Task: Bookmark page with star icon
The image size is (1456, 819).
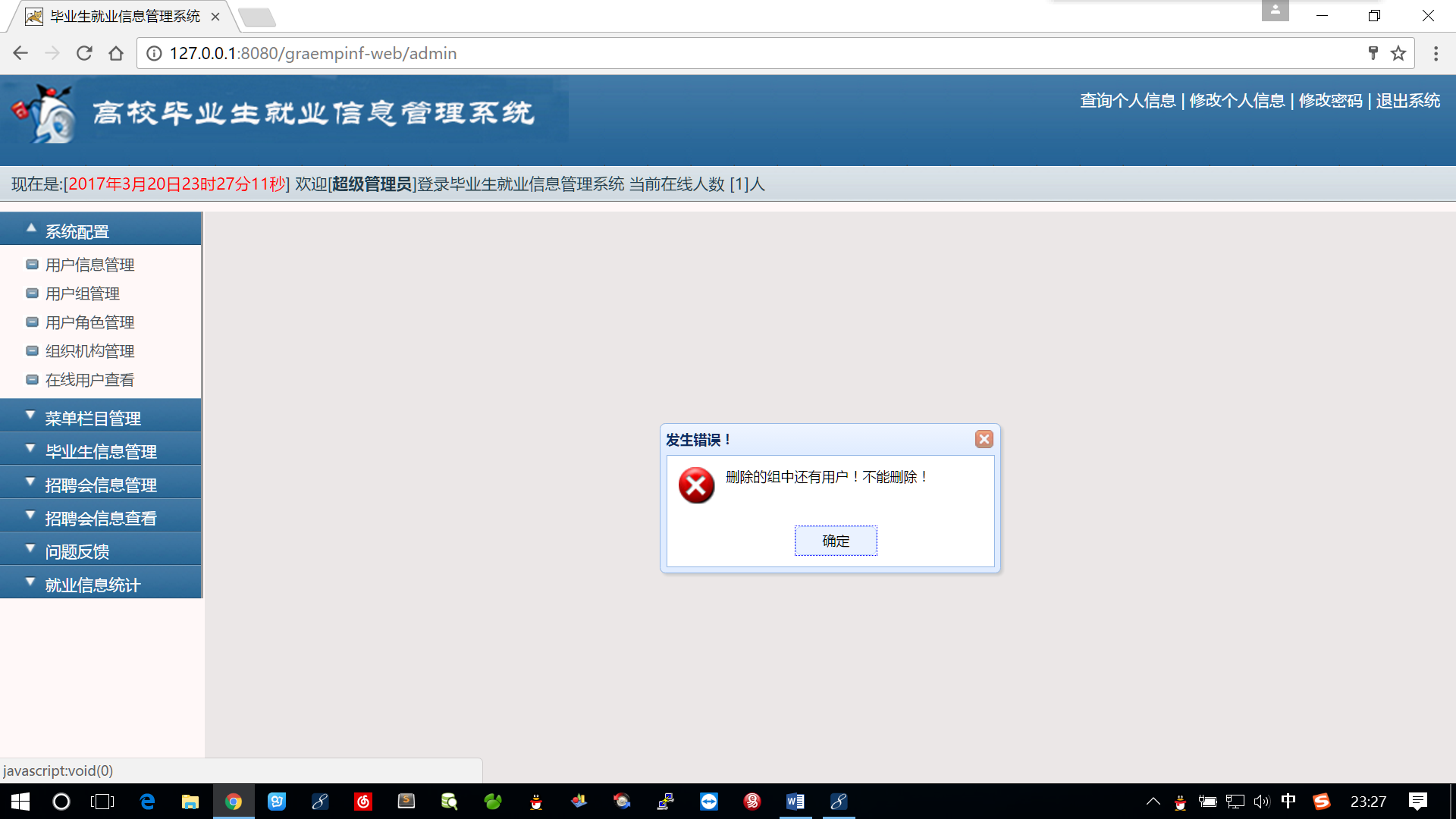Action: pos(1398,53)
